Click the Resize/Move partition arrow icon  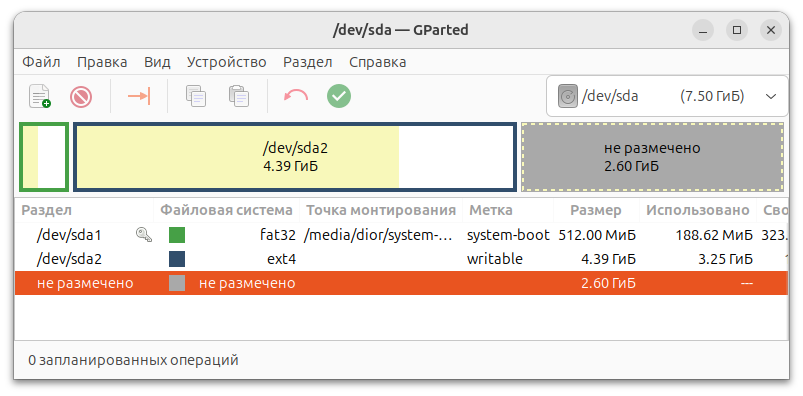(139, 96)
